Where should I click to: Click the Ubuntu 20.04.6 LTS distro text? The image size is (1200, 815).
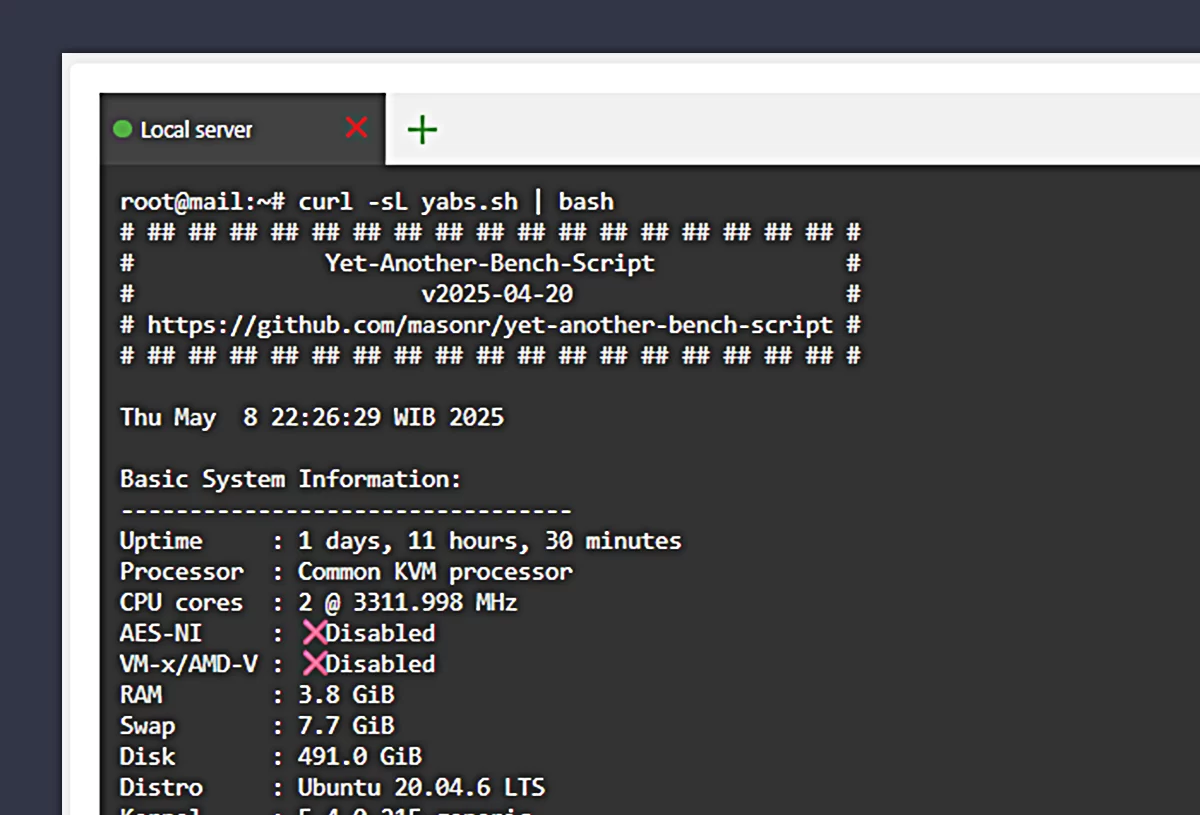(x=421, y=787)
